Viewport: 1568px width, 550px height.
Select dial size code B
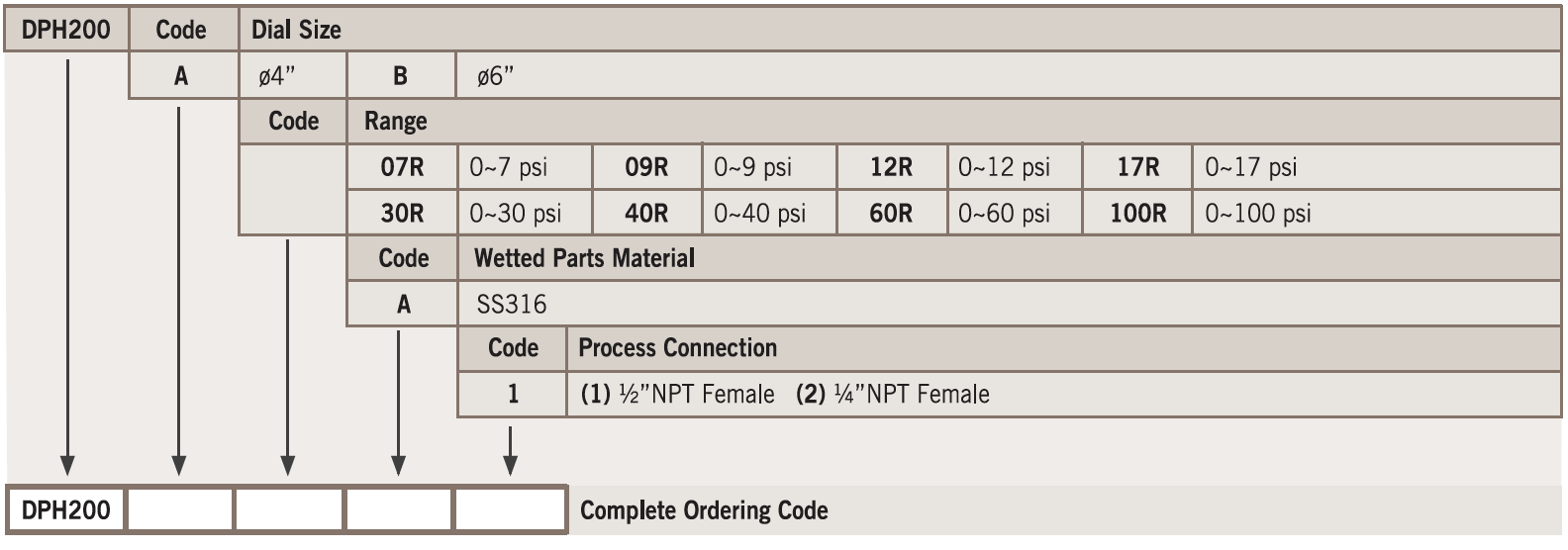pyautogui.click(x=401, y=76)
